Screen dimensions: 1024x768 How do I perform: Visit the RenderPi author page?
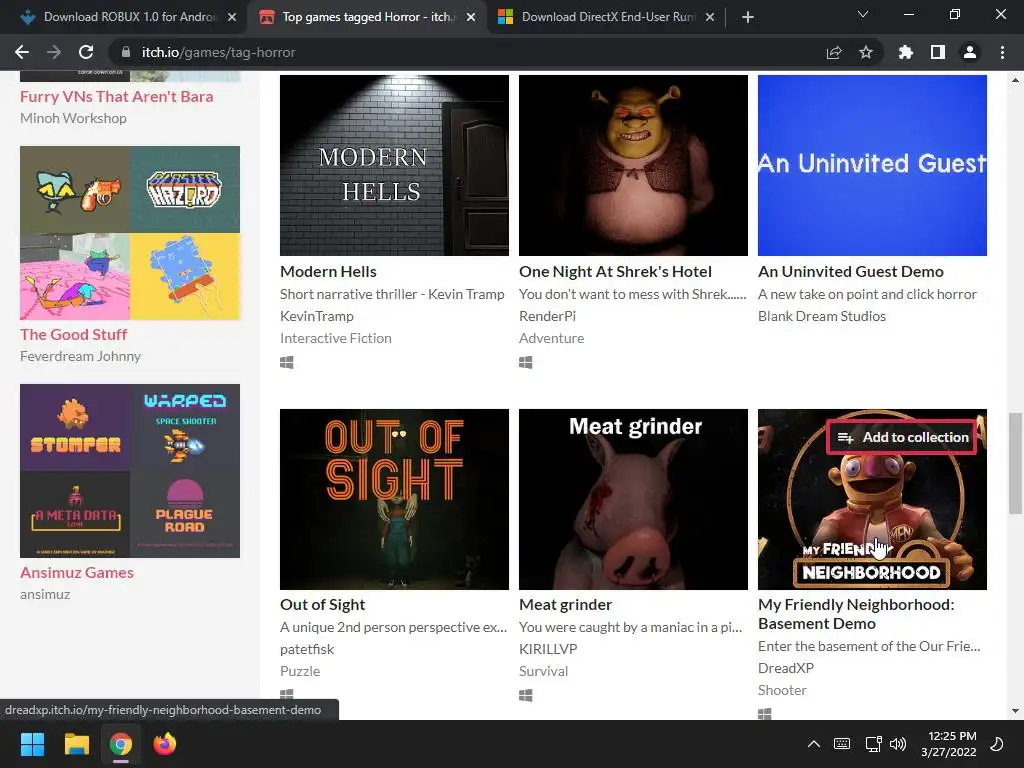[547, 316]
